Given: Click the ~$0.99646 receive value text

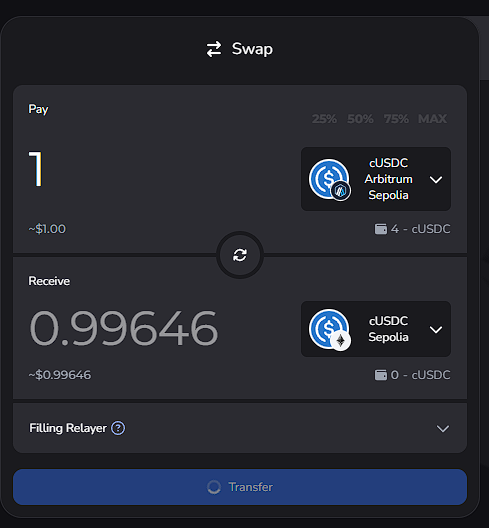Looking at the screenshot, I should [x=60, y=375].
